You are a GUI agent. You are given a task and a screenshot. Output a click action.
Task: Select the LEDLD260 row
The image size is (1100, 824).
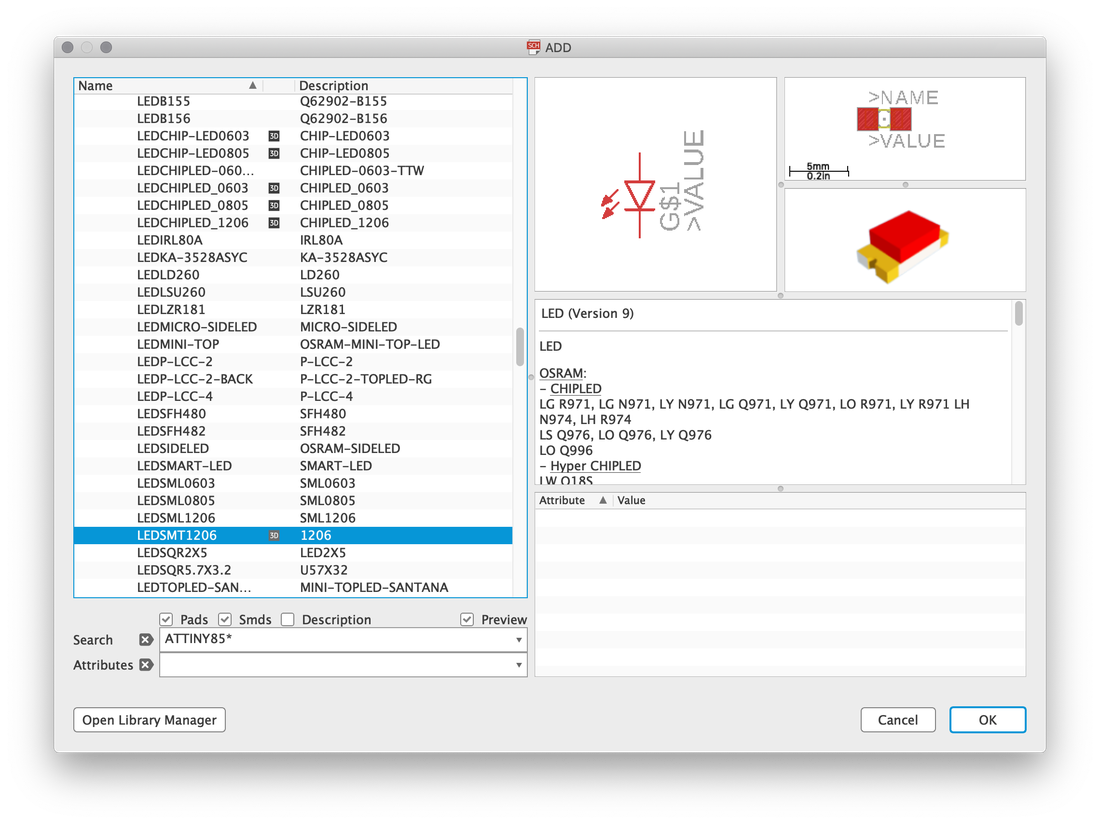(x=293, y=275)
